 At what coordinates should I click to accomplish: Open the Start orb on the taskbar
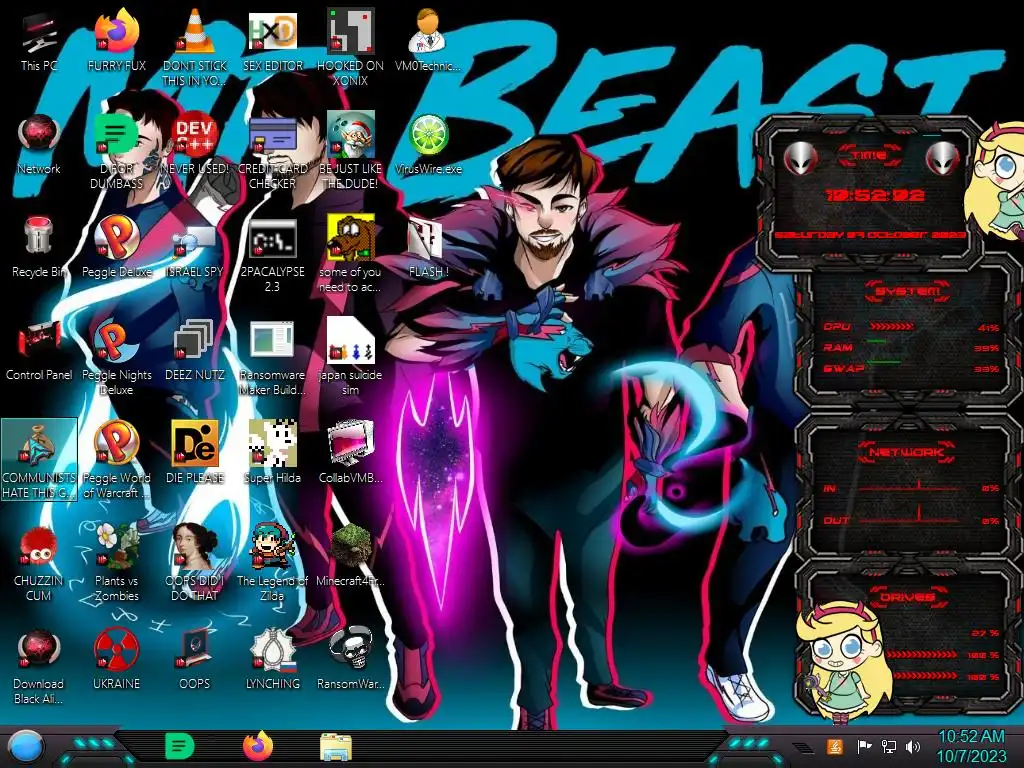pyautogui.click(x=27, y=748)
